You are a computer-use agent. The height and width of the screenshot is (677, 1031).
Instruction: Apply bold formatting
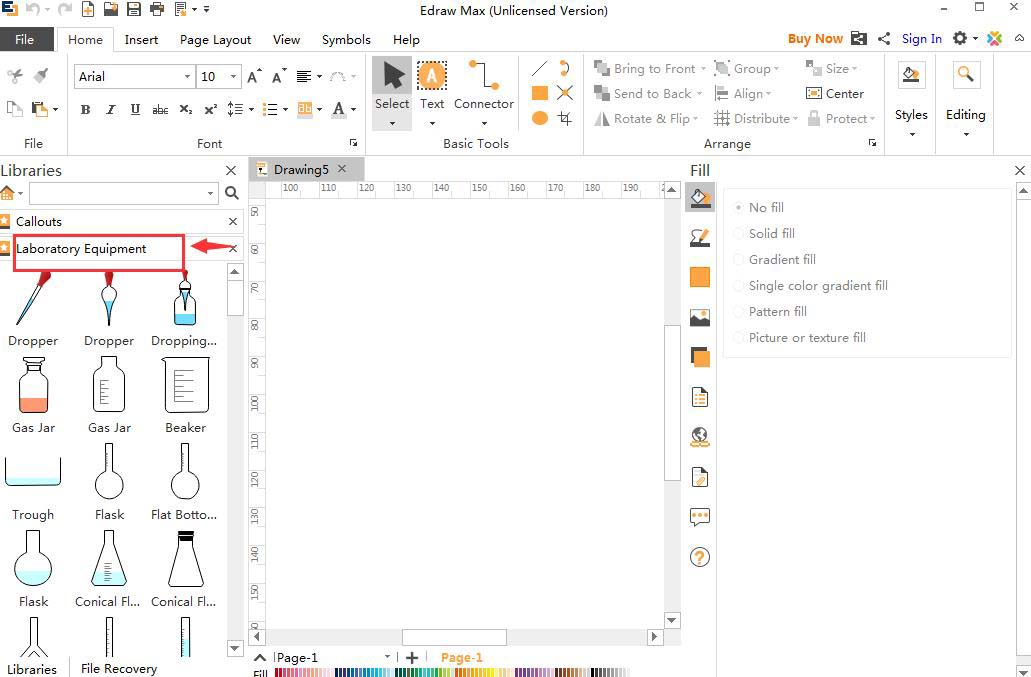pos(85,110)
